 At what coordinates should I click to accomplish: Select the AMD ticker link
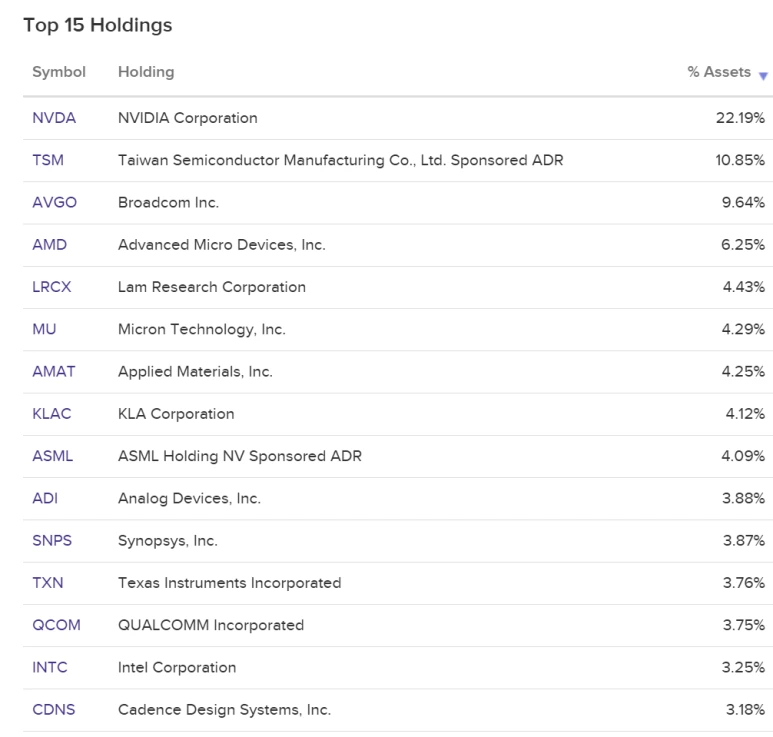pyautogui.click(x=50, y=244)
